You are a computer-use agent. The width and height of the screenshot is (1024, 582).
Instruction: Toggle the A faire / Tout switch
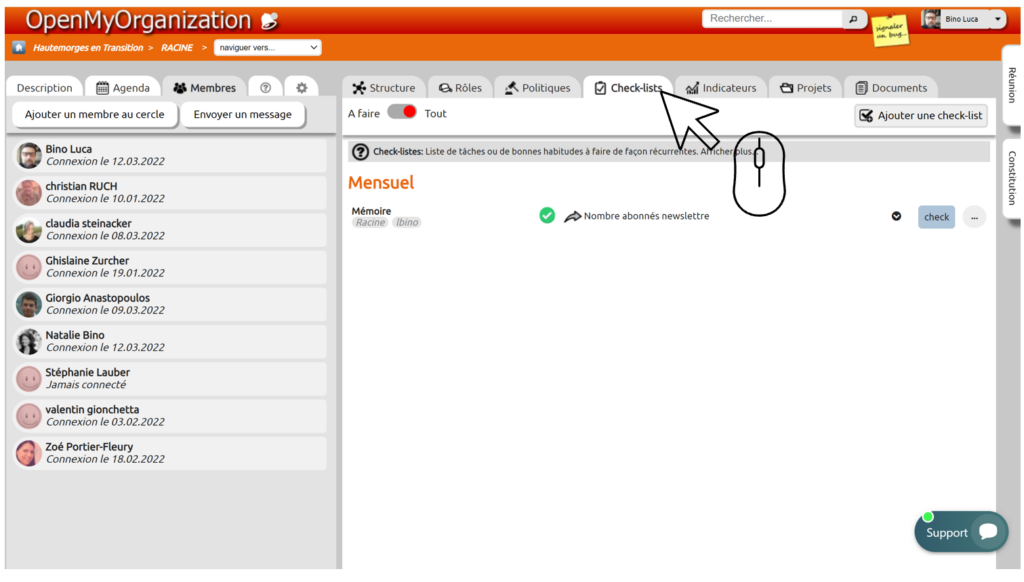click(x=402, y=112)
